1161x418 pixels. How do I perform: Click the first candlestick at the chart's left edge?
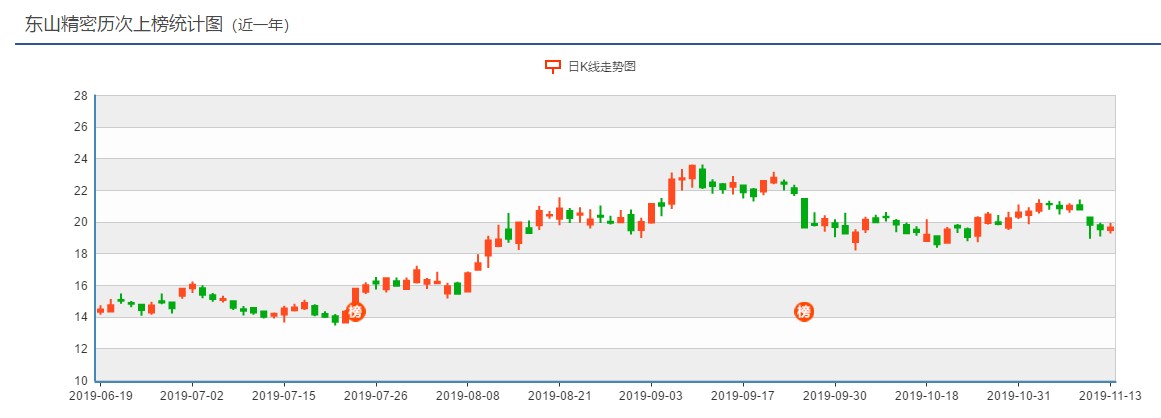point(100,310)
